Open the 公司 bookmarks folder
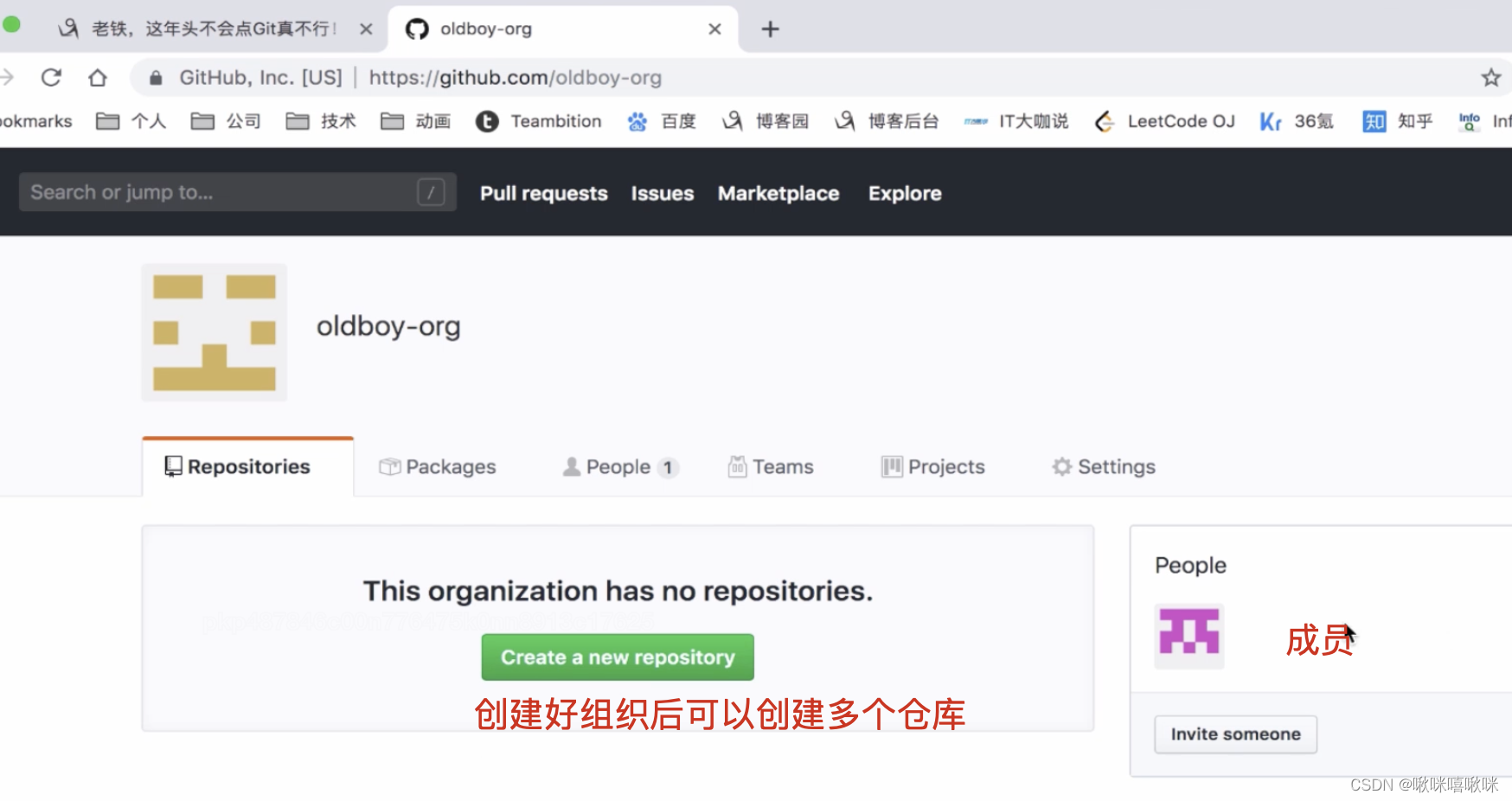Image resolution: width=1512 pixels, height=801 pixels. (227, 121)
